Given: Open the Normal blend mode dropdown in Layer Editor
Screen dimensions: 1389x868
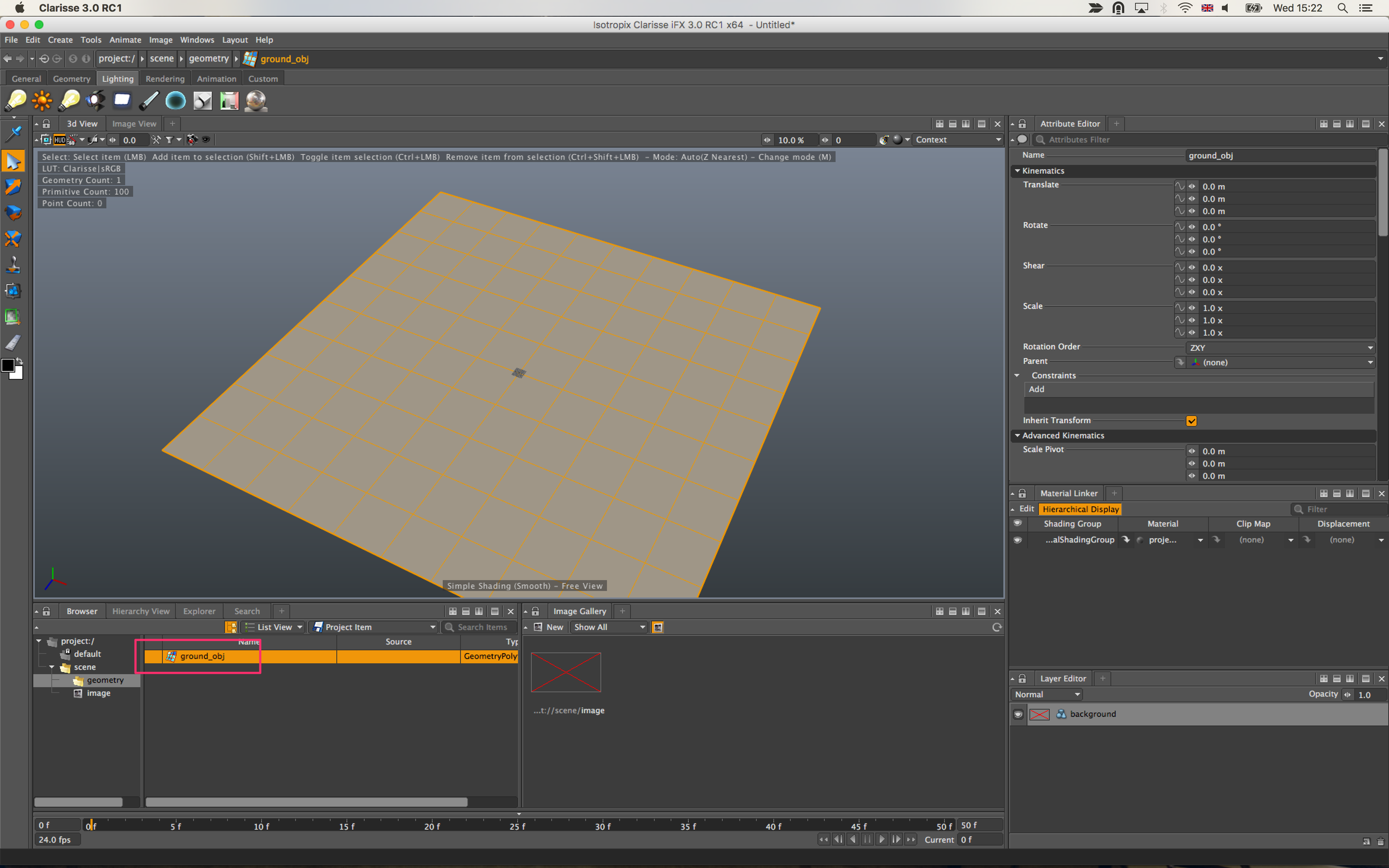Looking at the screenshot, I should point(1046,694).
